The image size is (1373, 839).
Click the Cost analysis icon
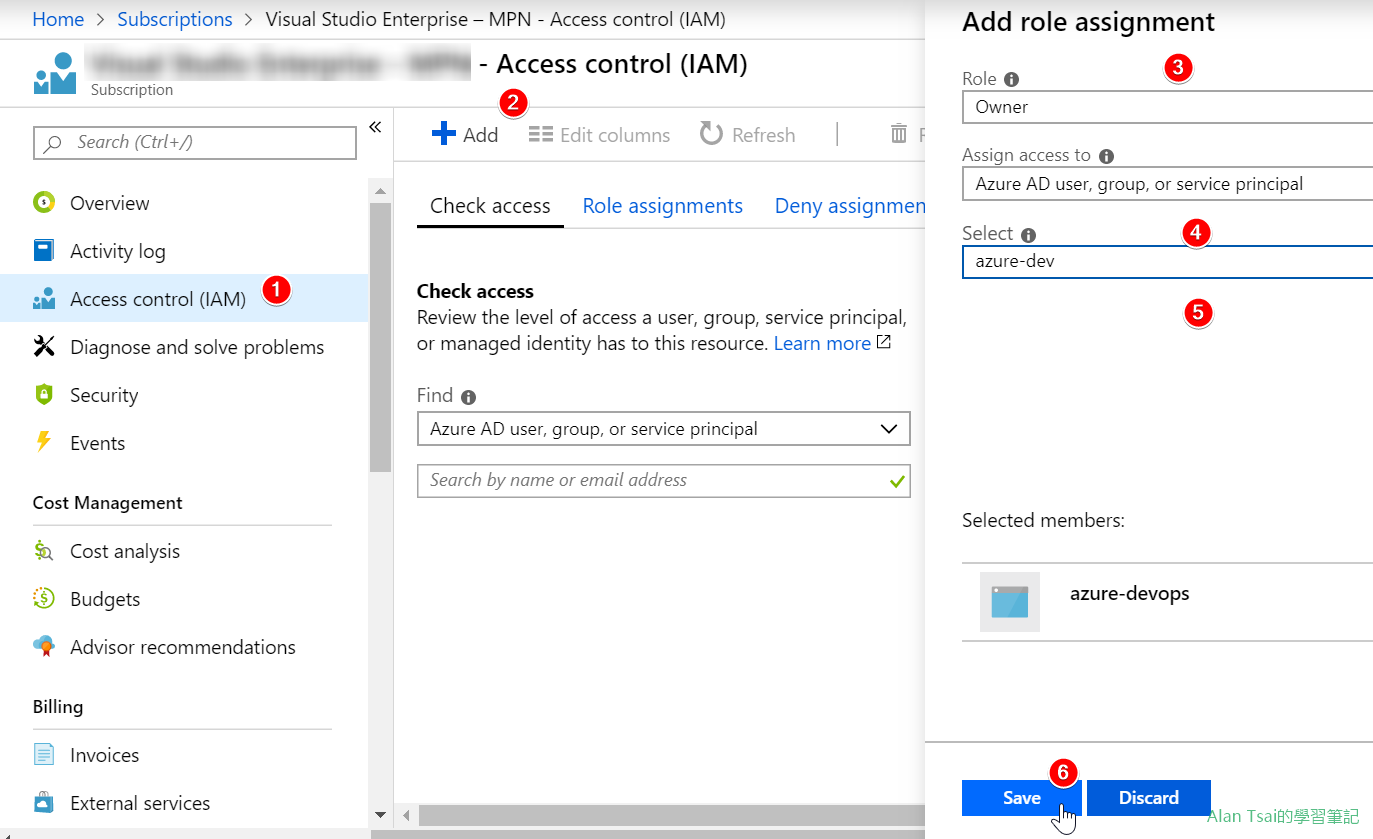tap(44, 551)
